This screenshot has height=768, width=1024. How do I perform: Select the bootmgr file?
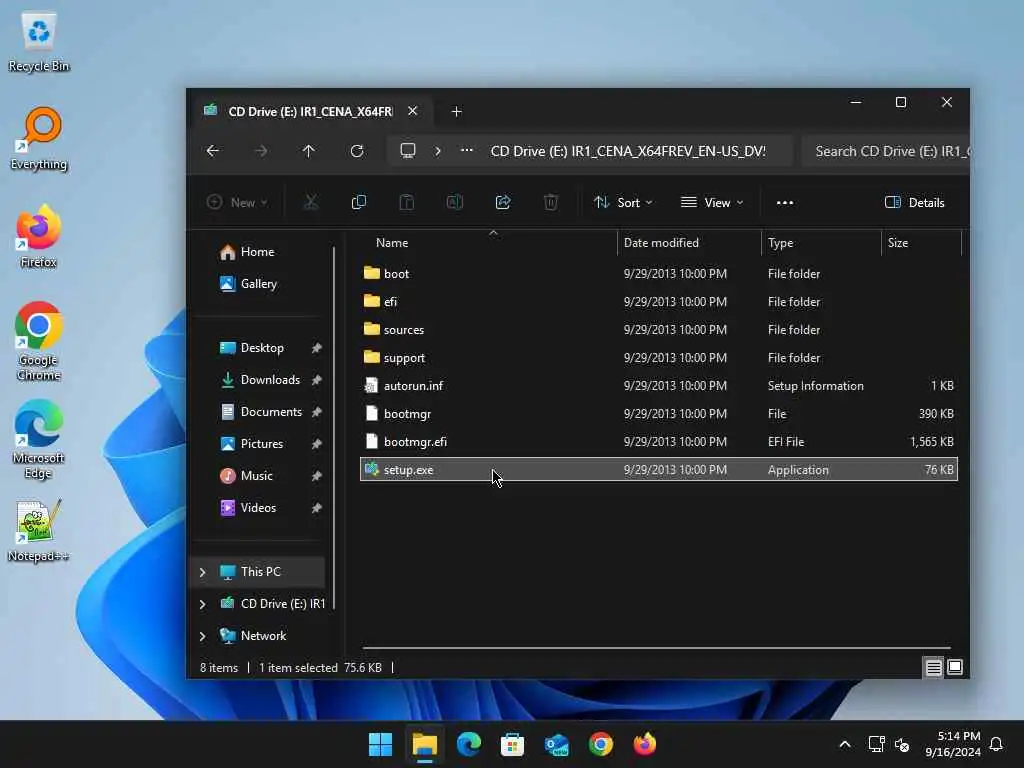[x=659, y=414]
